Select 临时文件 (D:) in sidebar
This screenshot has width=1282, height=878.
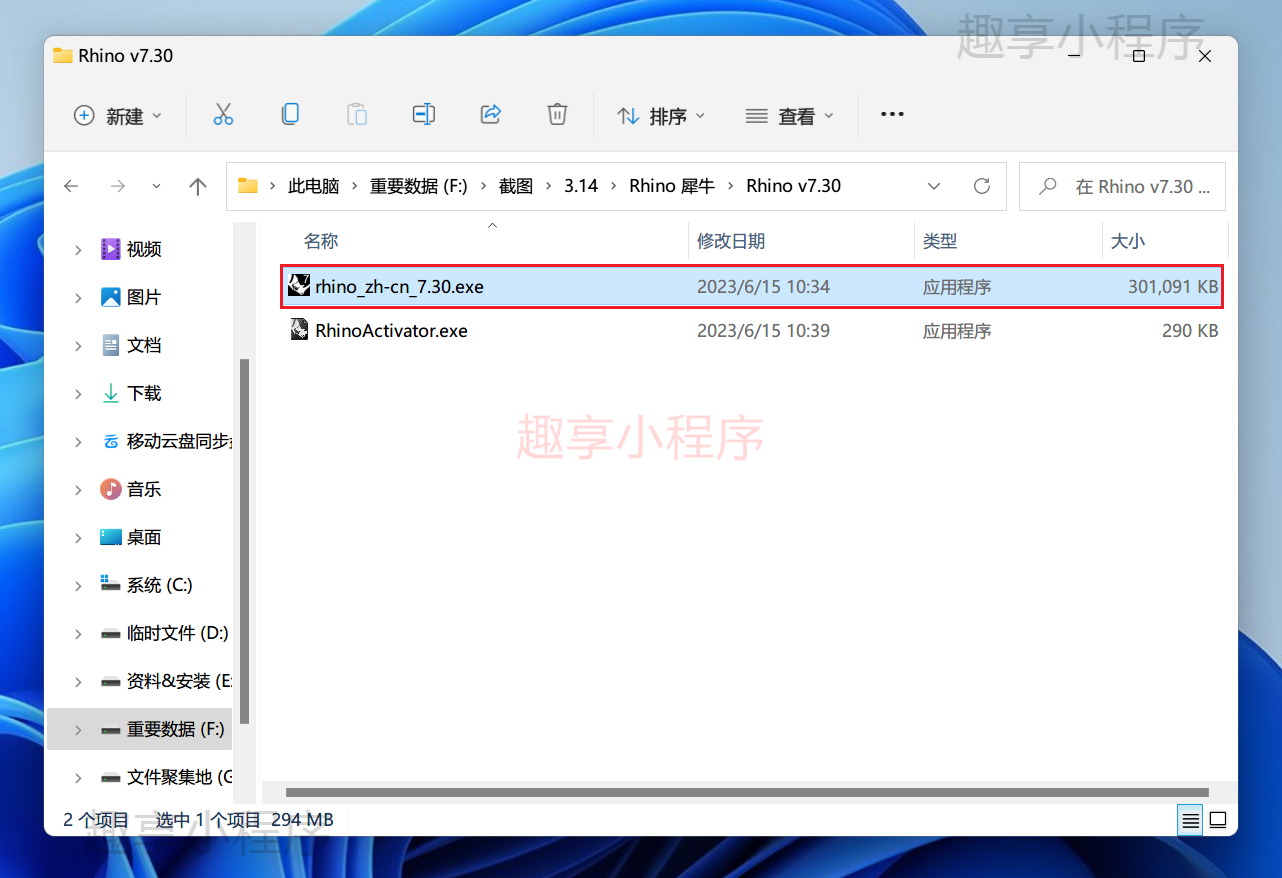click(178, 633)
